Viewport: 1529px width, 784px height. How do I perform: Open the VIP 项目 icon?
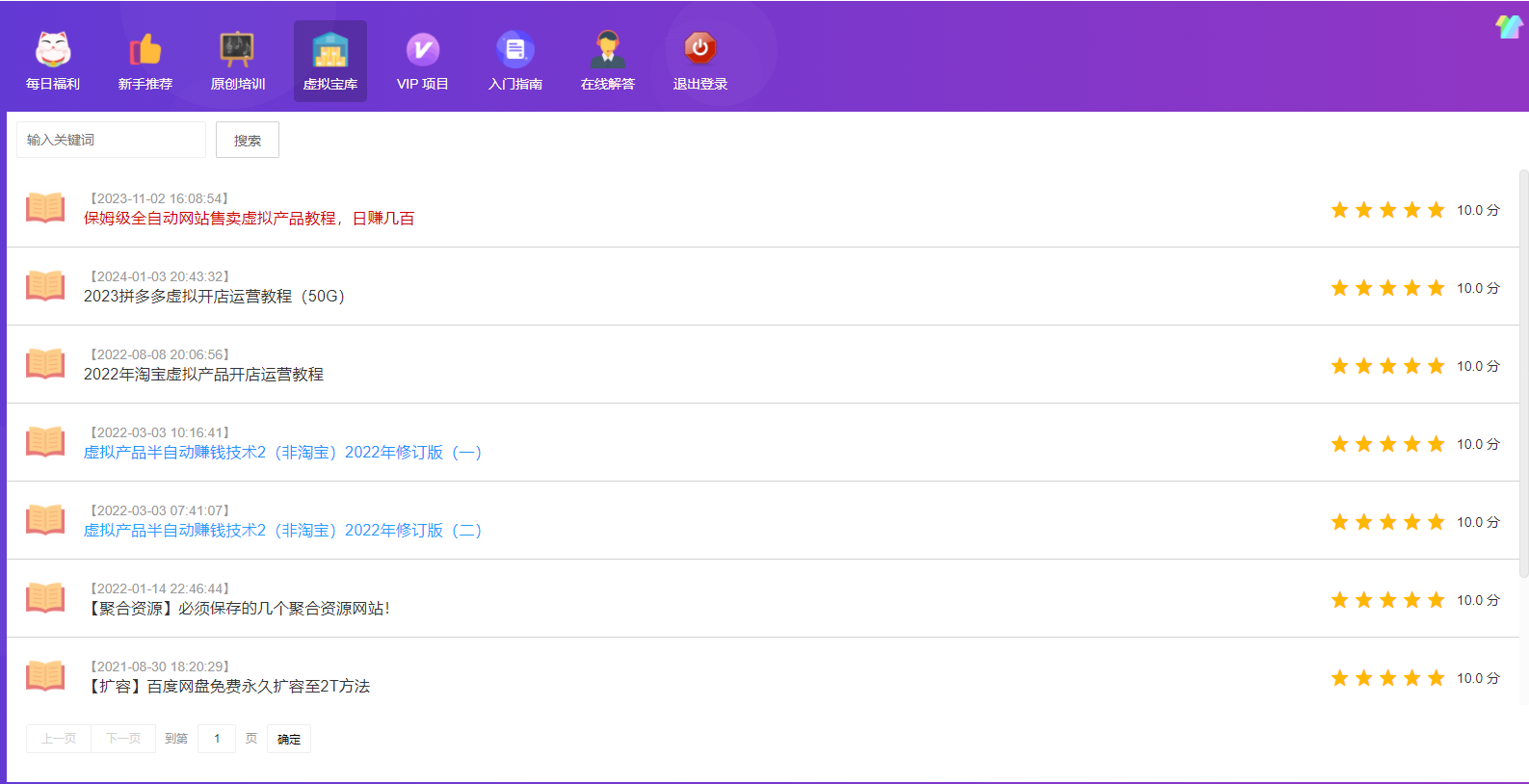click(422, 50)
